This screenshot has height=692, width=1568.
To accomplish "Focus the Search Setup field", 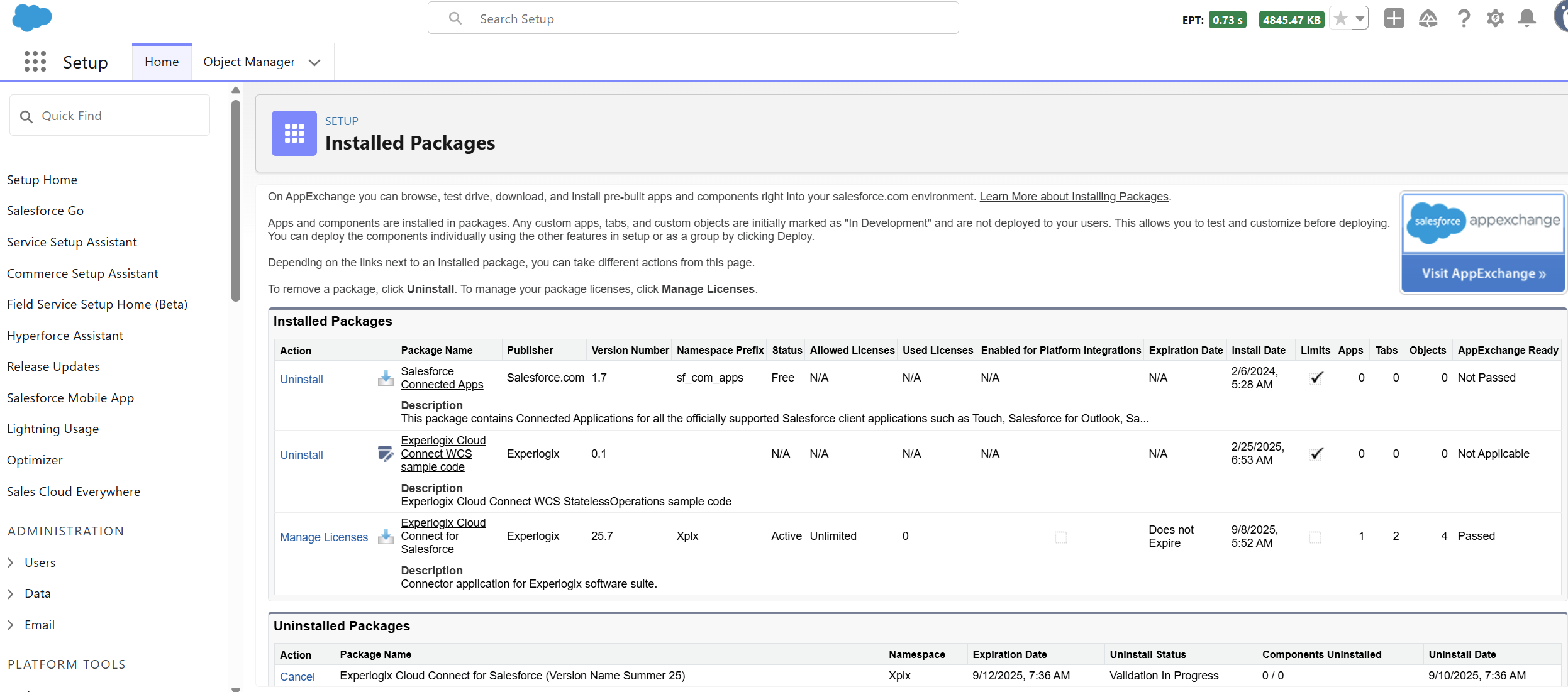I will [x=693, y=18].
